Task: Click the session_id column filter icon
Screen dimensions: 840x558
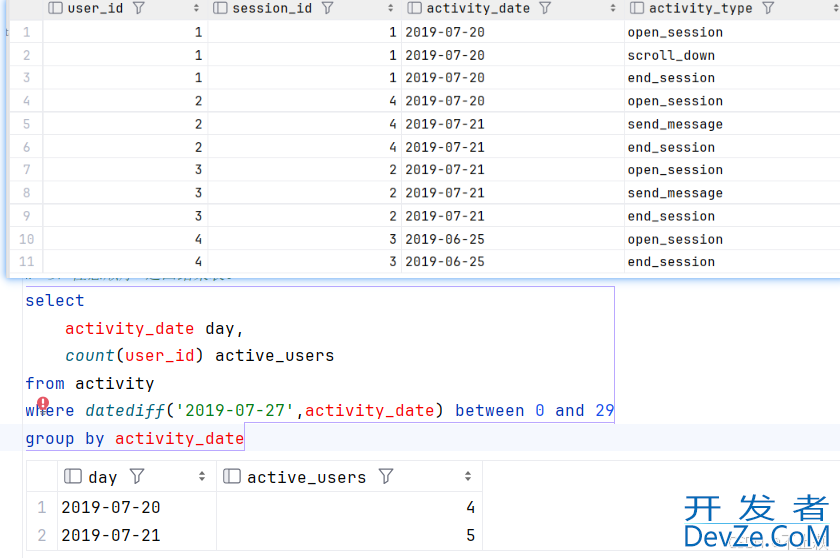Action: (327, 8)
